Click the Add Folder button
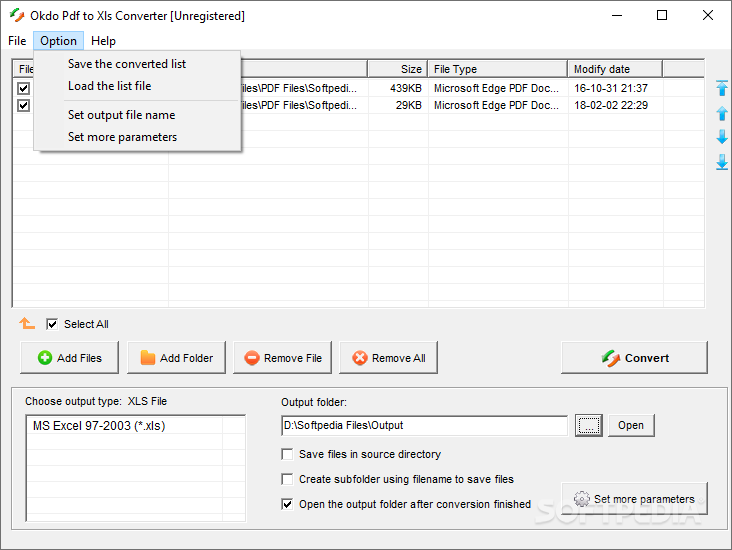The width and height of the screenshot is (732, 550). coord(176,358)
